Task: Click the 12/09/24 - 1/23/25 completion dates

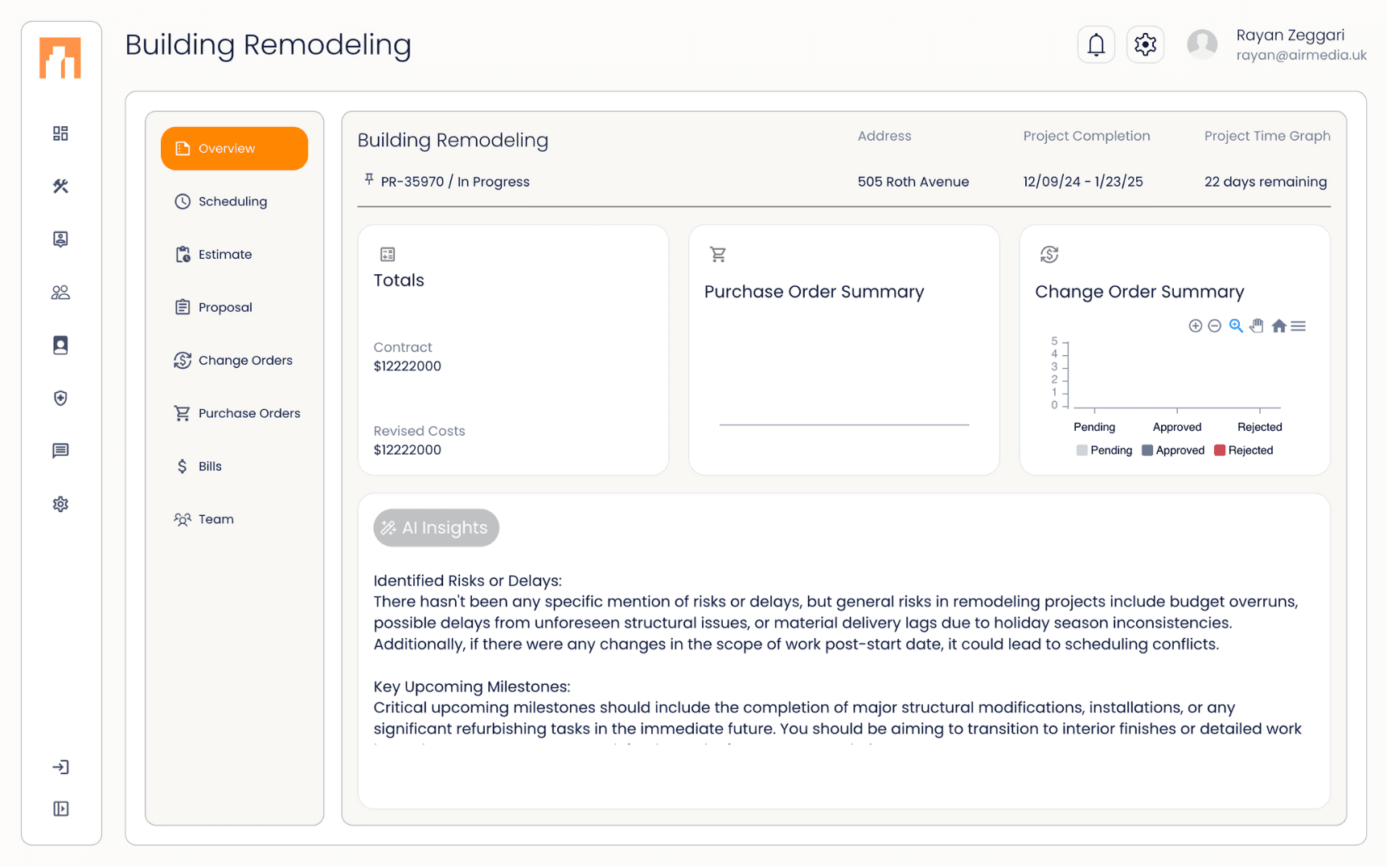Action: click(1082, 182)
